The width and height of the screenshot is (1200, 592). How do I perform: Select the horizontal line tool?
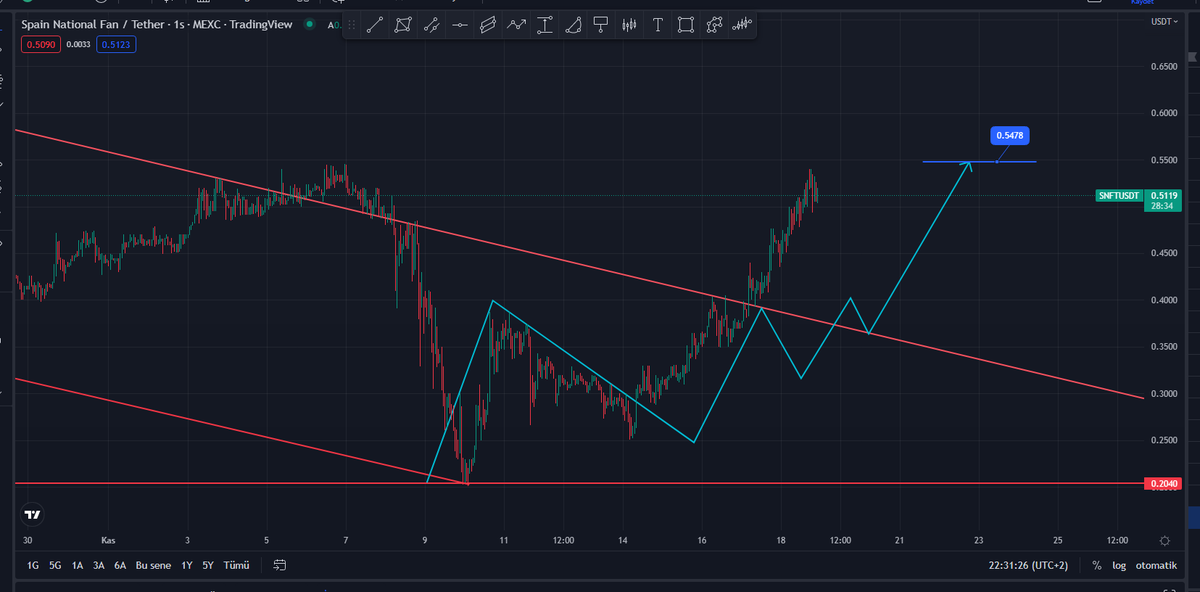(x=460, y=25)
